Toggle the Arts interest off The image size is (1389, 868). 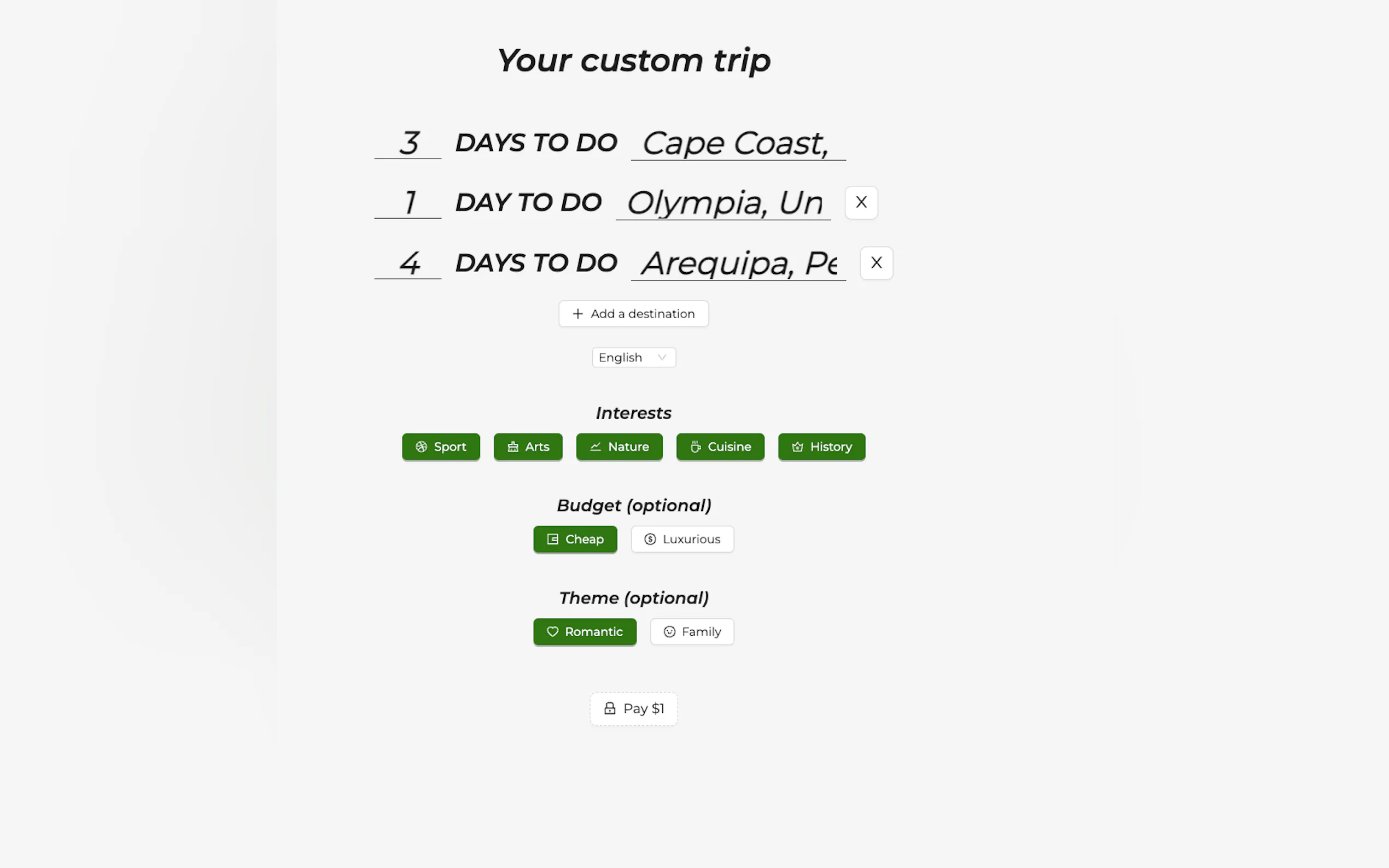coord(528,447)
